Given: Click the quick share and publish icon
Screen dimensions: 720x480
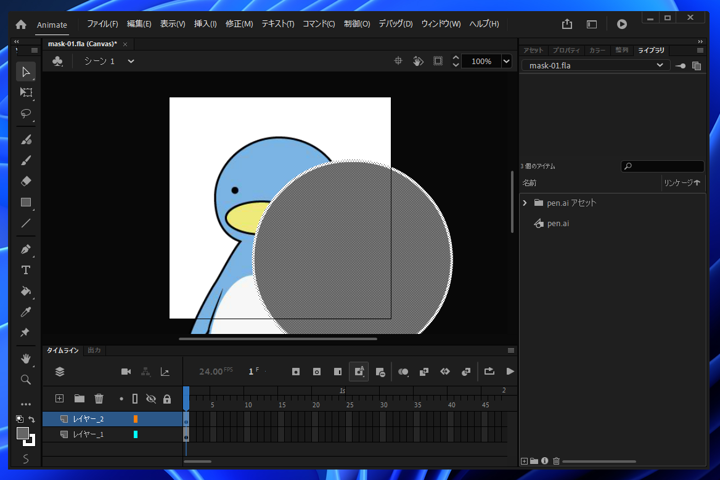Looking at the screenshot, I should pyautogui.click(x=567, y=24).
